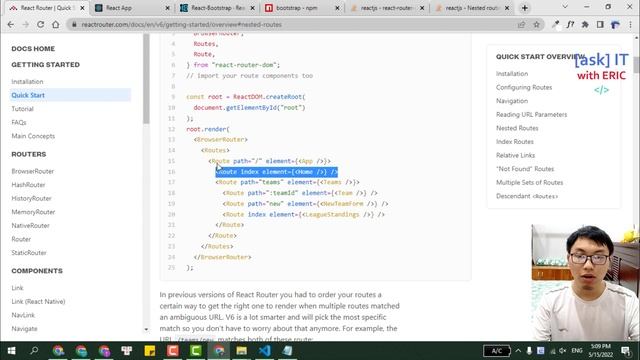
Task: Open the browser home page icon
Action: [x=56, y=24]
